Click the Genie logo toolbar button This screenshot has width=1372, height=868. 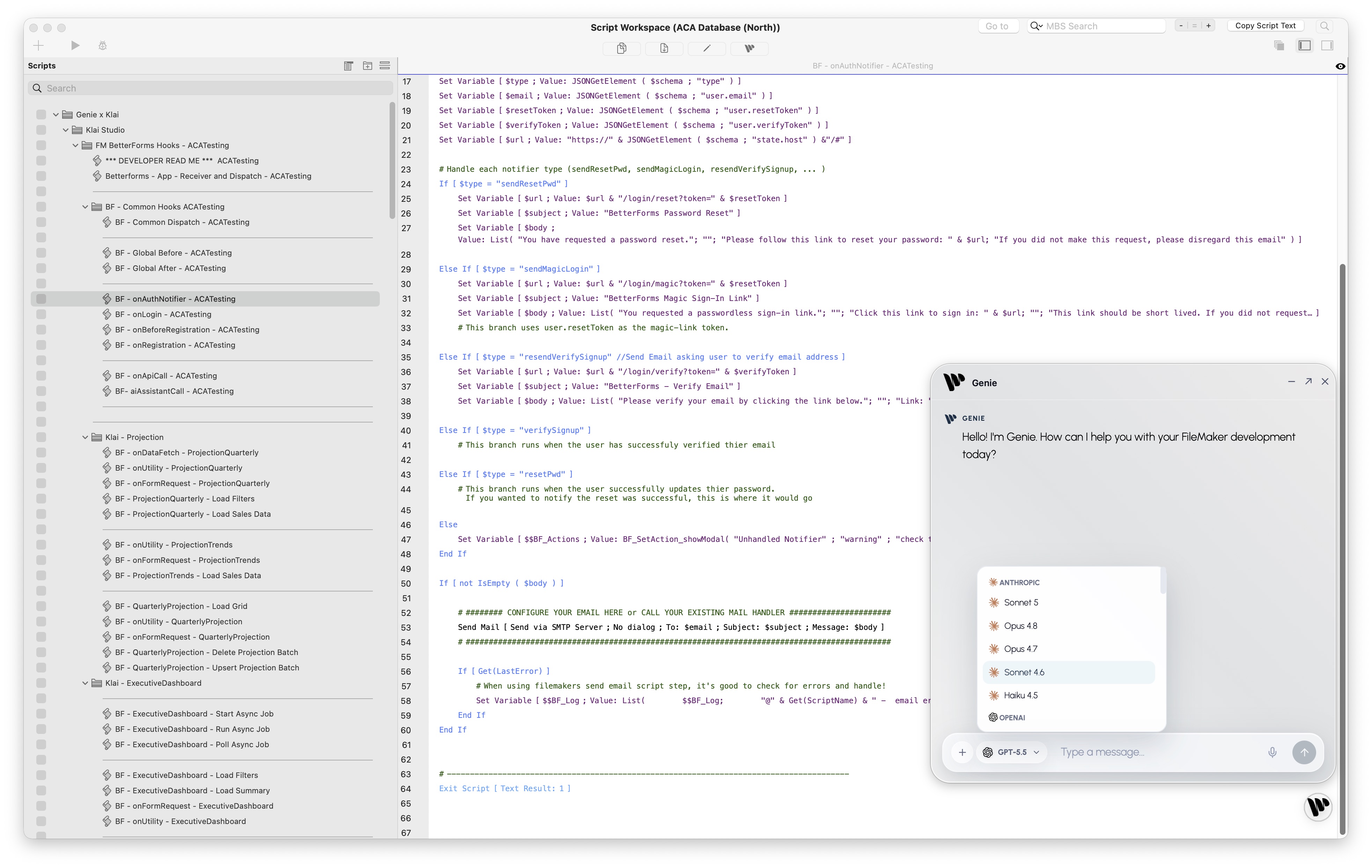pyautogui.click(x=749, y=49)
